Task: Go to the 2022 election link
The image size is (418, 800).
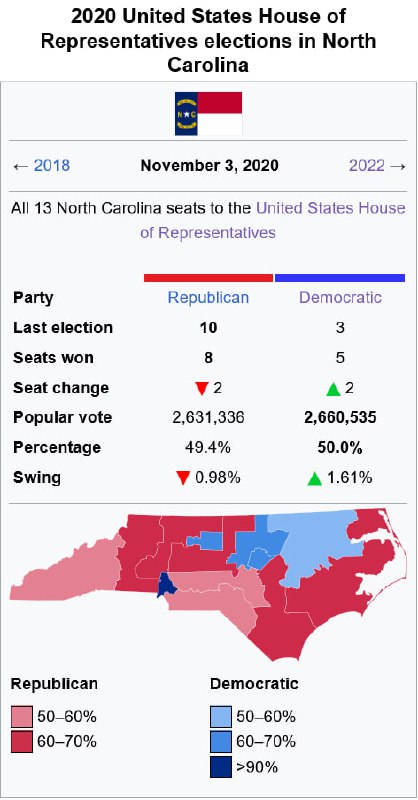Action: tap(367, 166)
